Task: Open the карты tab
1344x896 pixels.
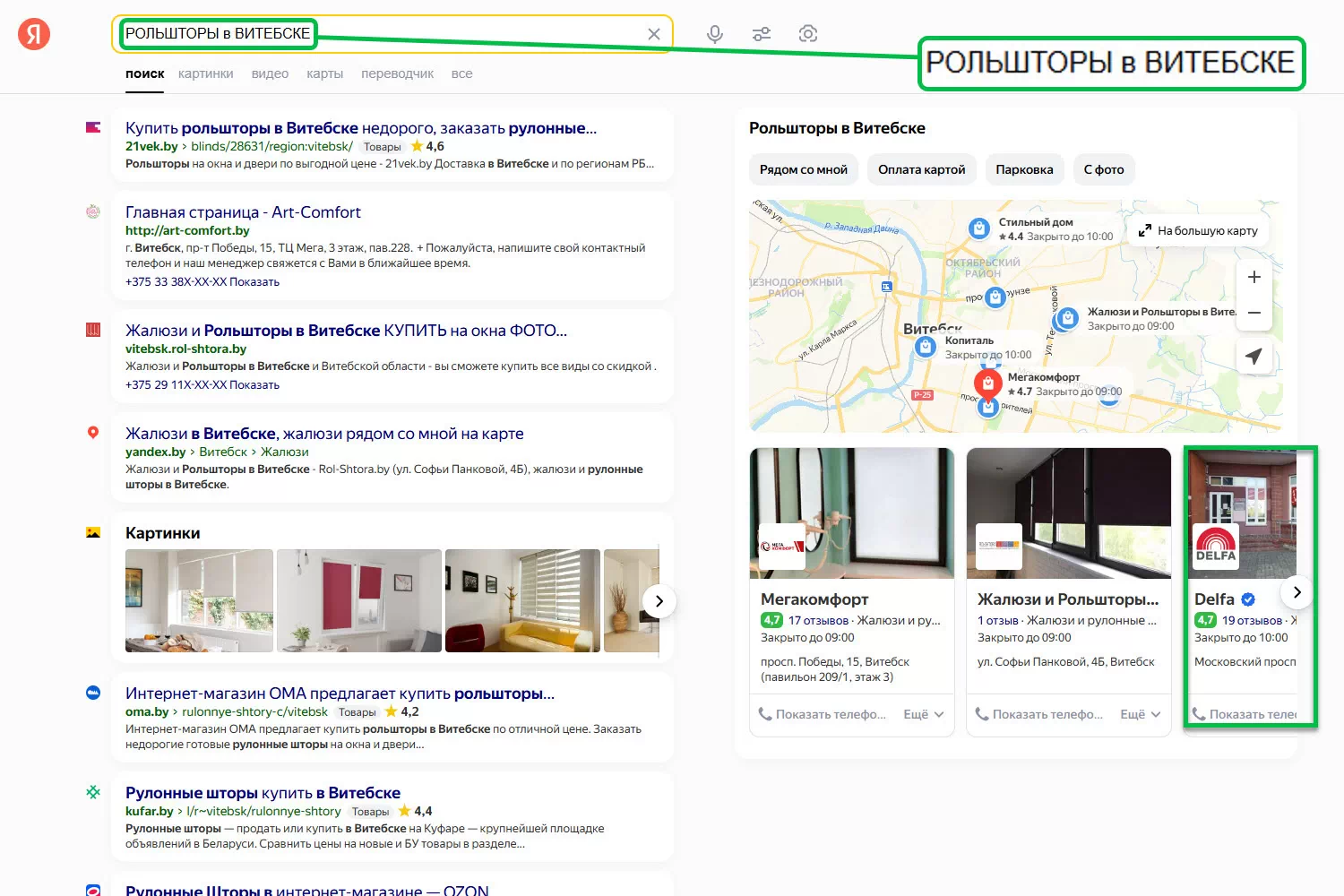Action: pos(324,73)
